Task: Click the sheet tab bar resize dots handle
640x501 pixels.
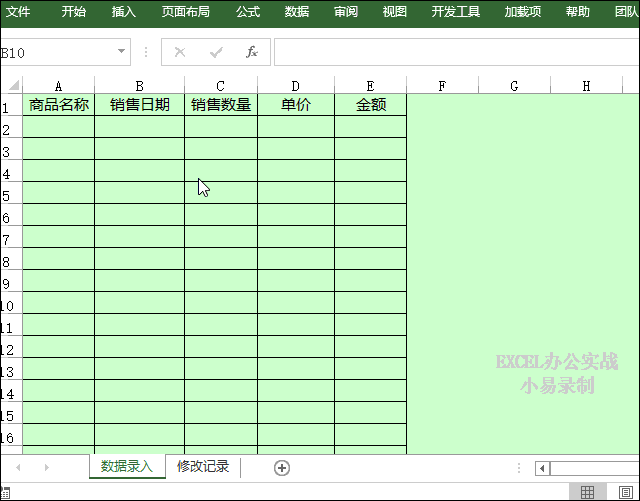Action: [x=519, y=468]
